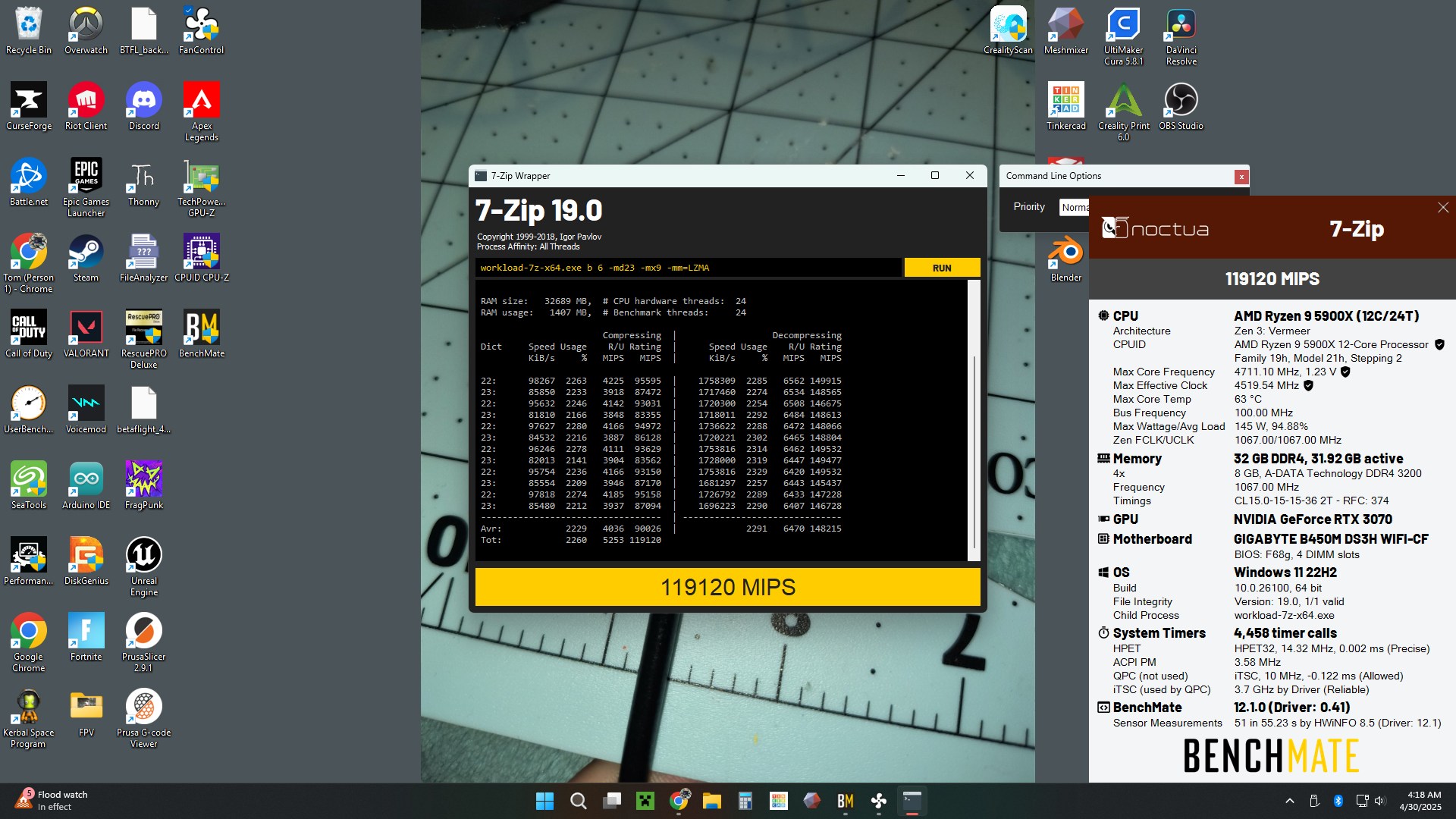
Task: Open Calculator from the taskbar
Action: pos(745,801)
